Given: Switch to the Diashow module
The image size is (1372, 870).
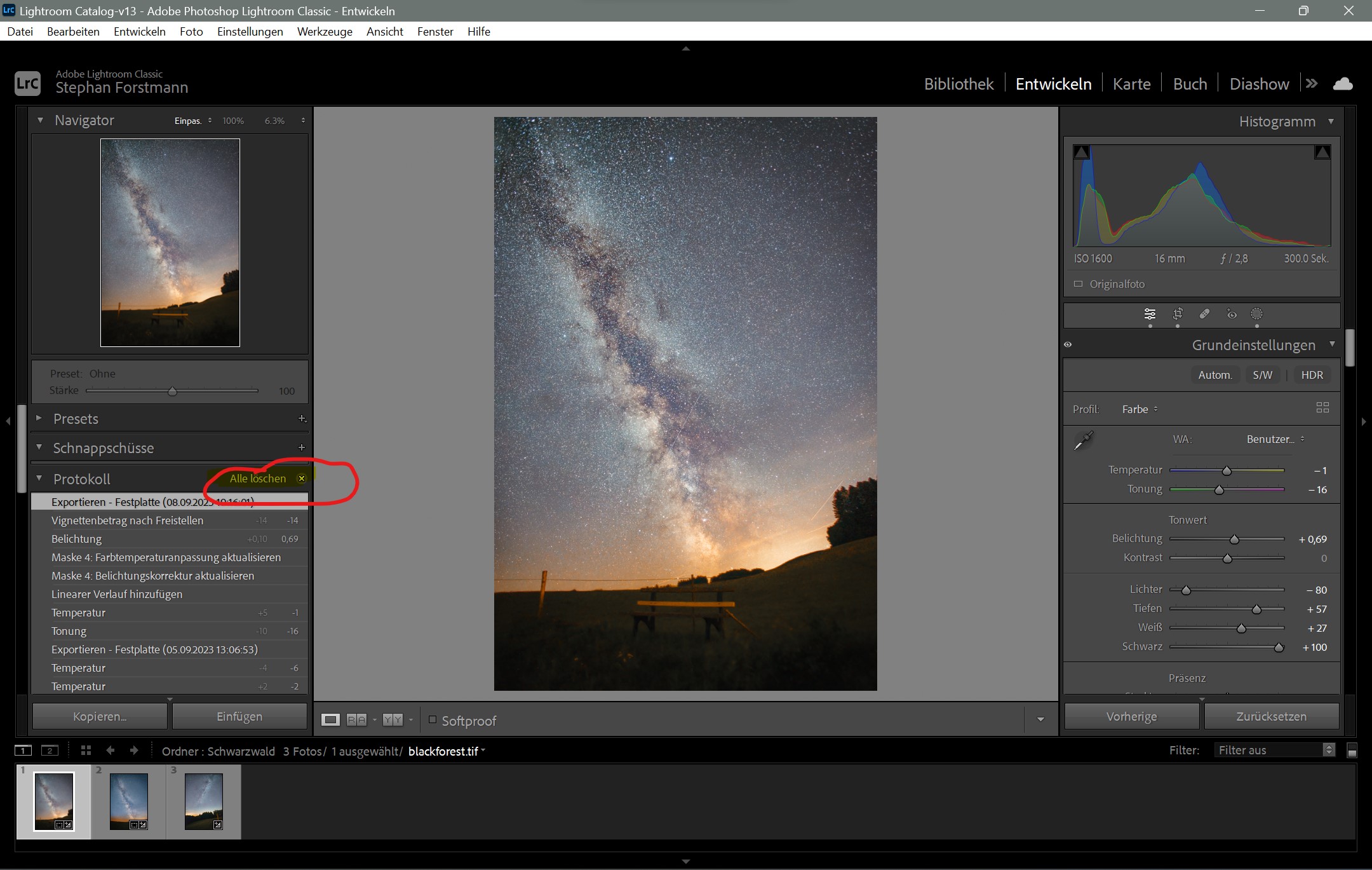Looking at the screenshot, I should [x=1260, y=84].
